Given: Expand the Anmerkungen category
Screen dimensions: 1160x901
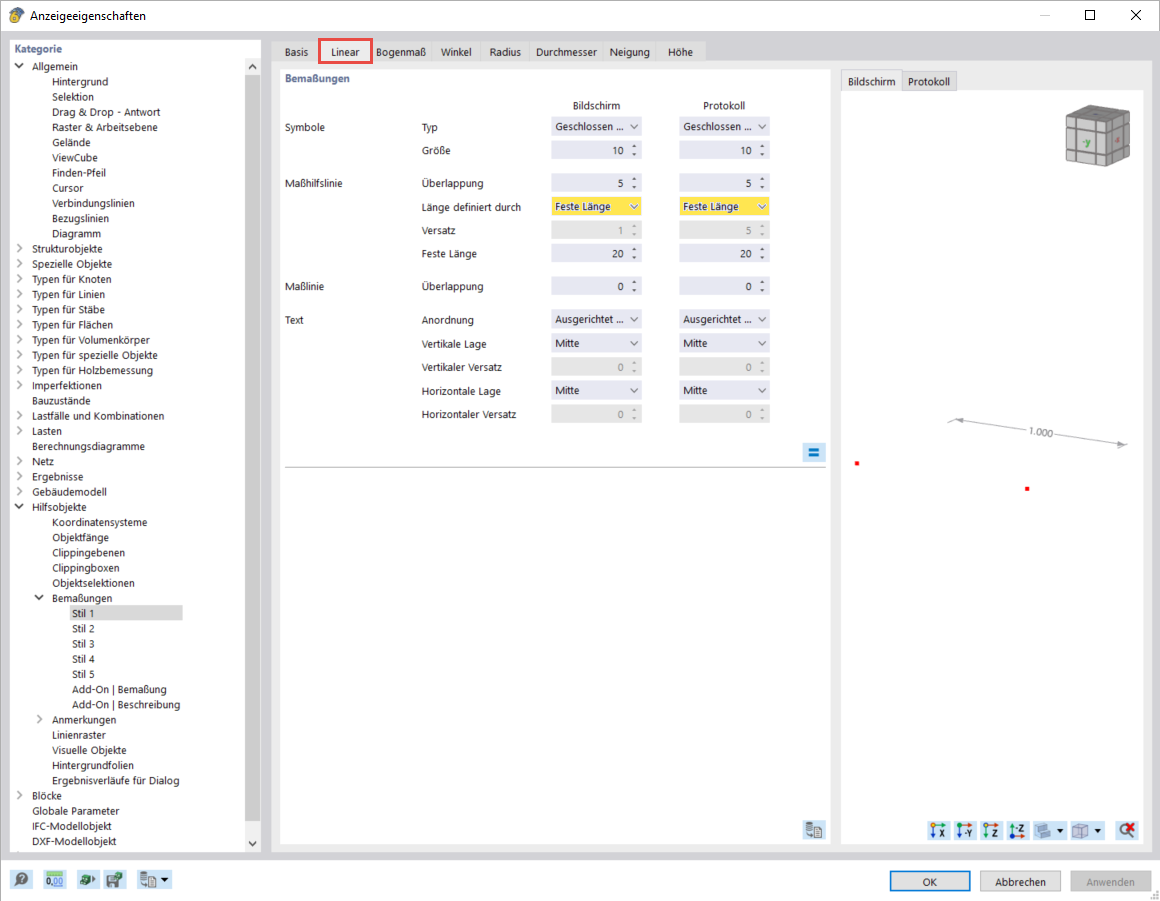Looking at the screenshot, I should tap(40, 719).
